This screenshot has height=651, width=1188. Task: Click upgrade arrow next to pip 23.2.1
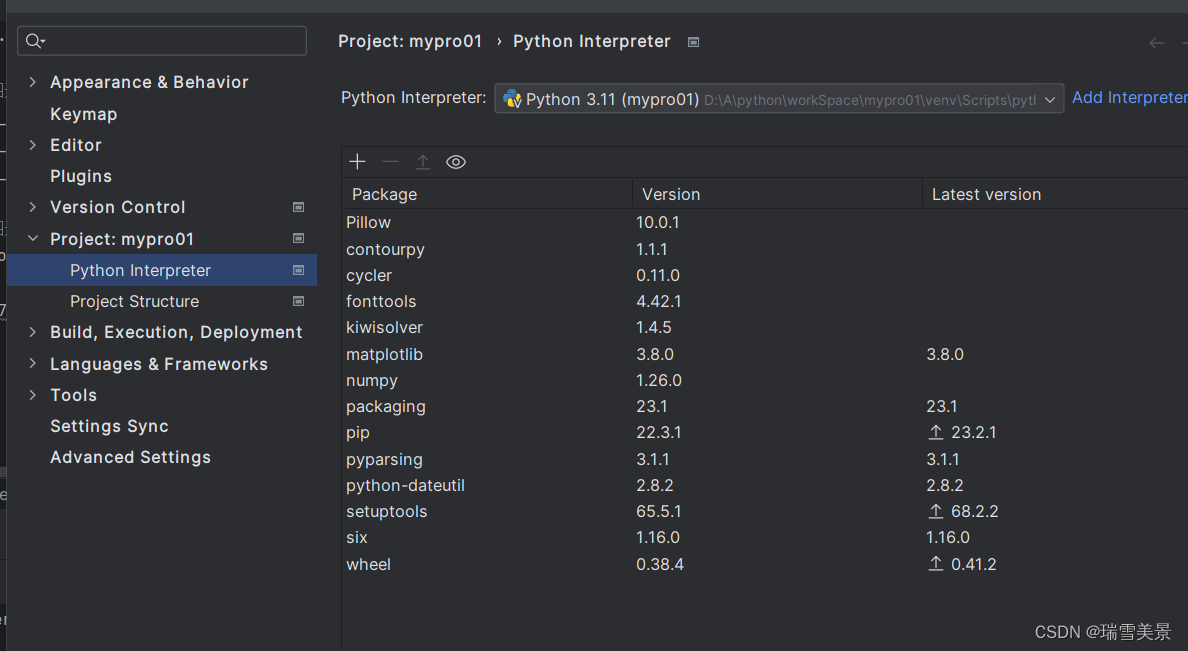coord(936,432)
